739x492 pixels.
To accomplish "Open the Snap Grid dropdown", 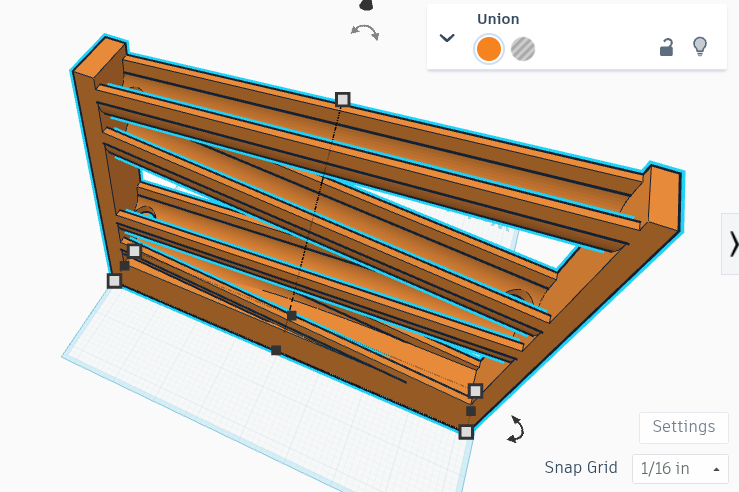I will [x=680, y=468].
